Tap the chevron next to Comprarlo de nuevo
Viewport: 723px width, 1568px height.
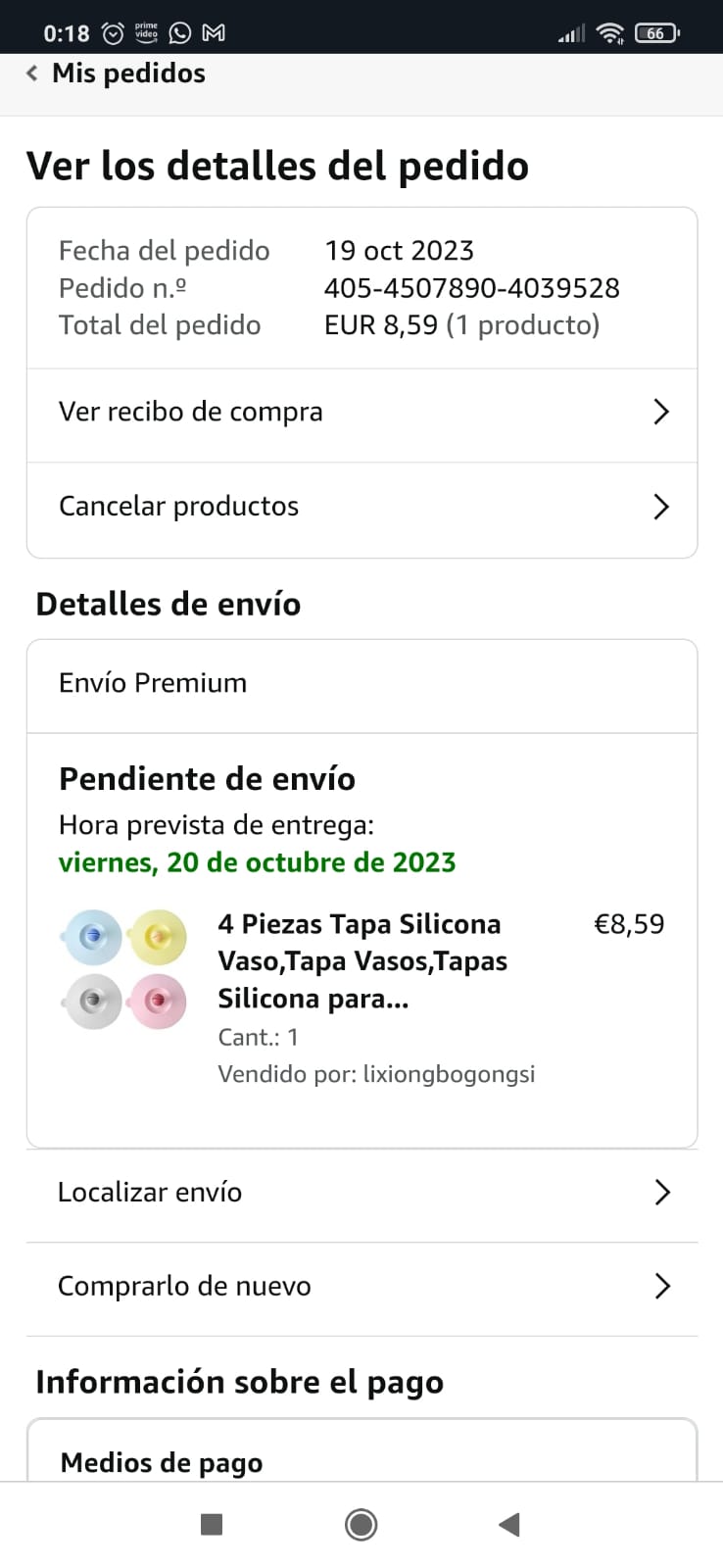pos(662,1286)
